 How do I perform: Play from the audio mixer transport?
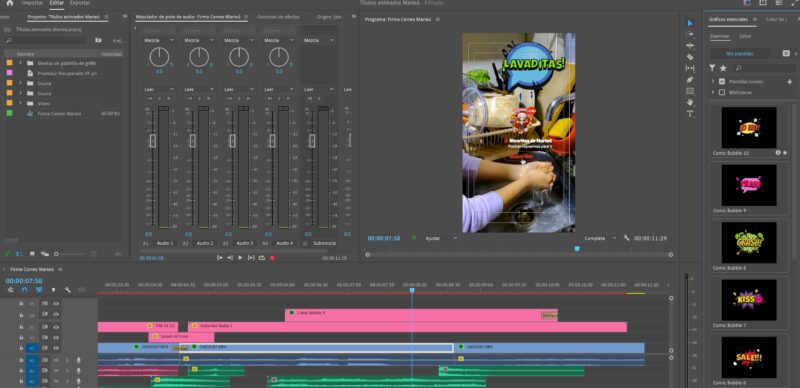click(x=240, y=258)
